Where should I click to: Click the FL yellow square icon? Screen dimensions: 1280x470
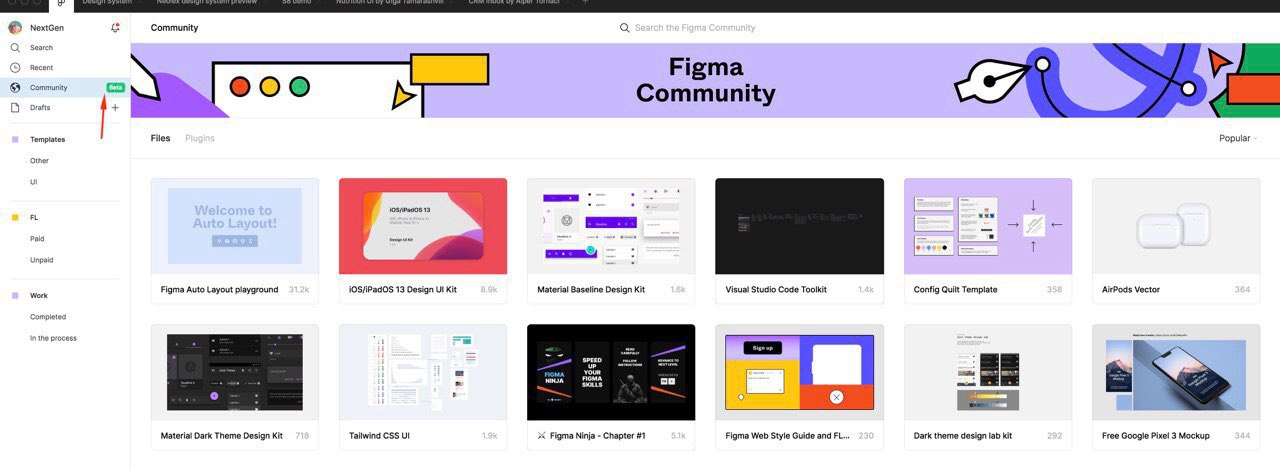(x=15, y=217)
